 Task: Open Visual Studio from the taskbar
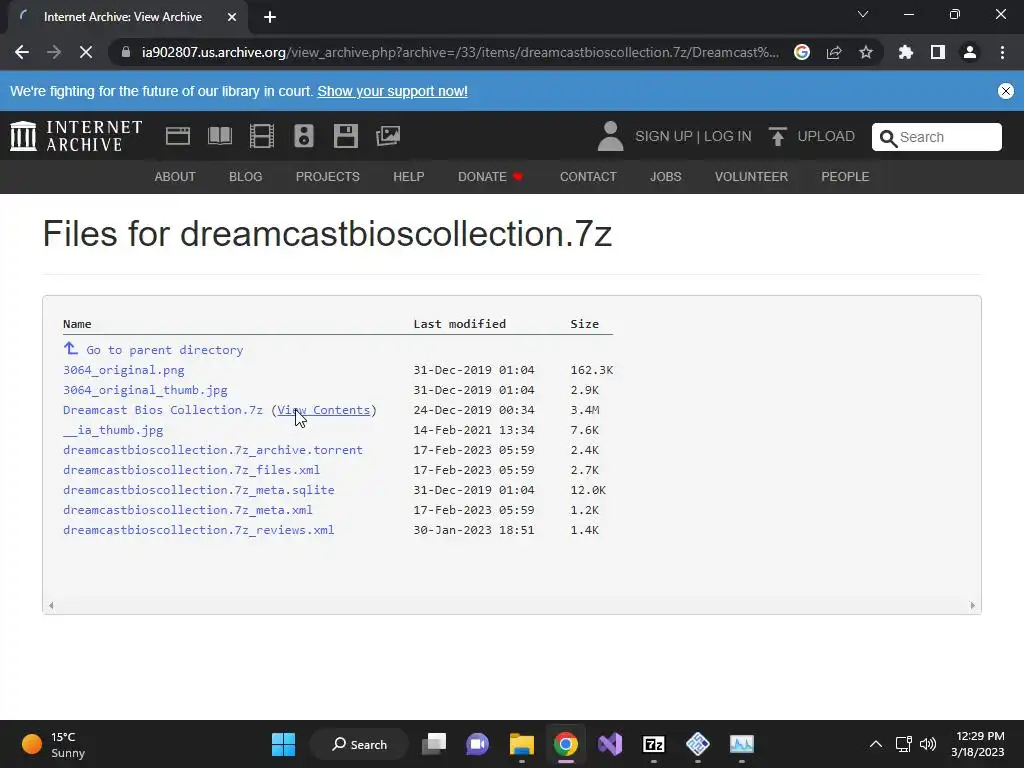pos(610,744)
